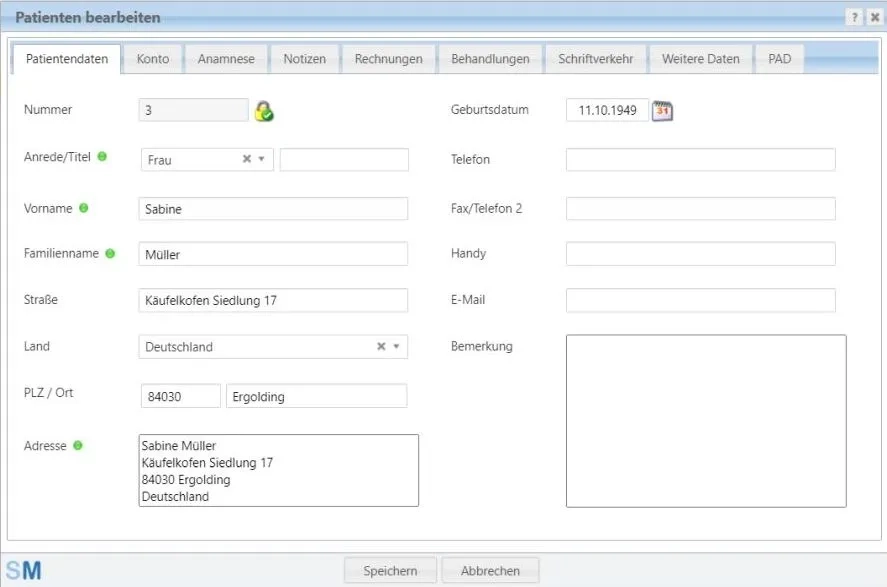Viewport: 887px width, 587px height.
Task: Click inside the Bemerkung text area
Action: point(705,420)
